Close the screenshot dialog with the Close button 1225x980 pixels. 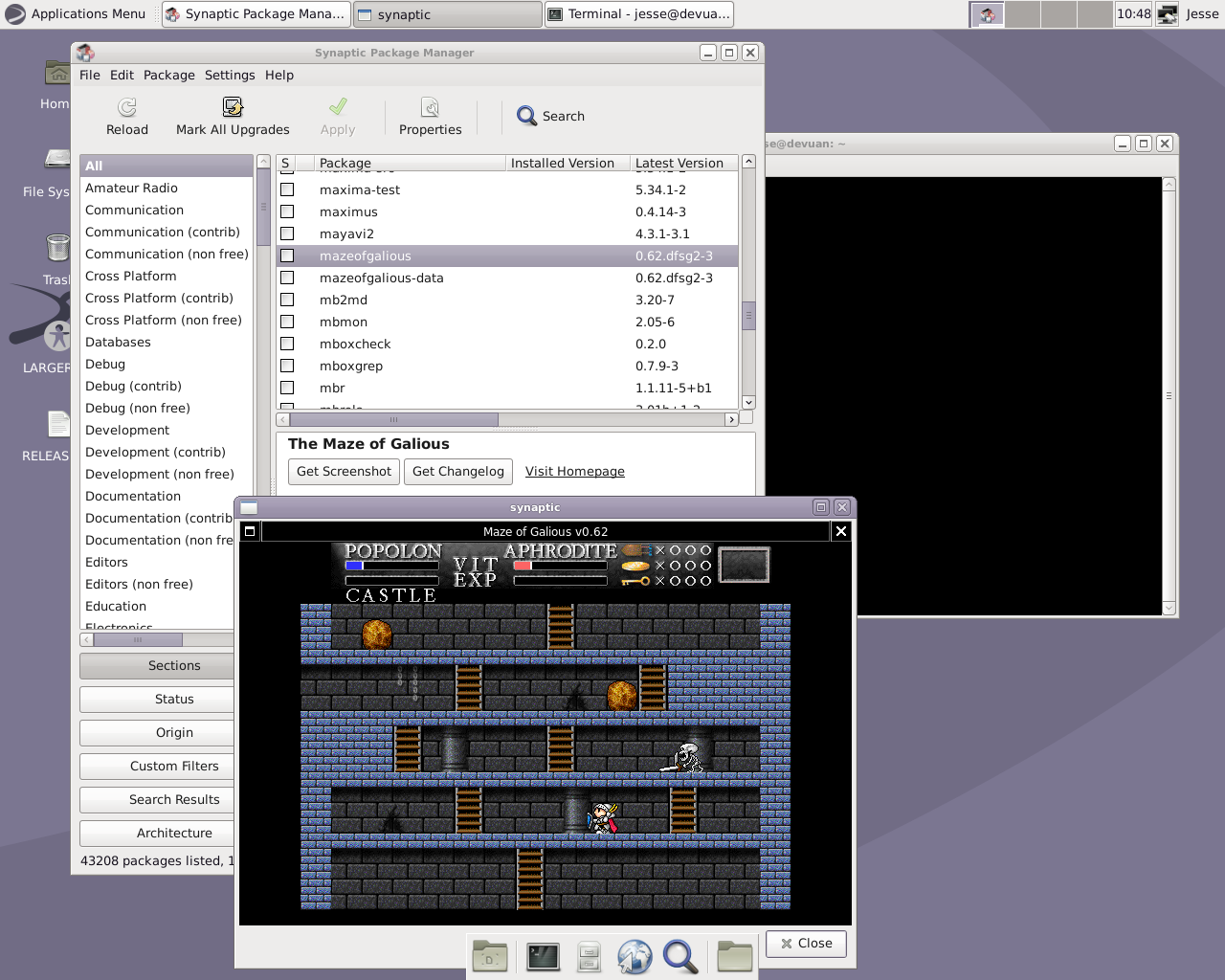click(806, 944)
